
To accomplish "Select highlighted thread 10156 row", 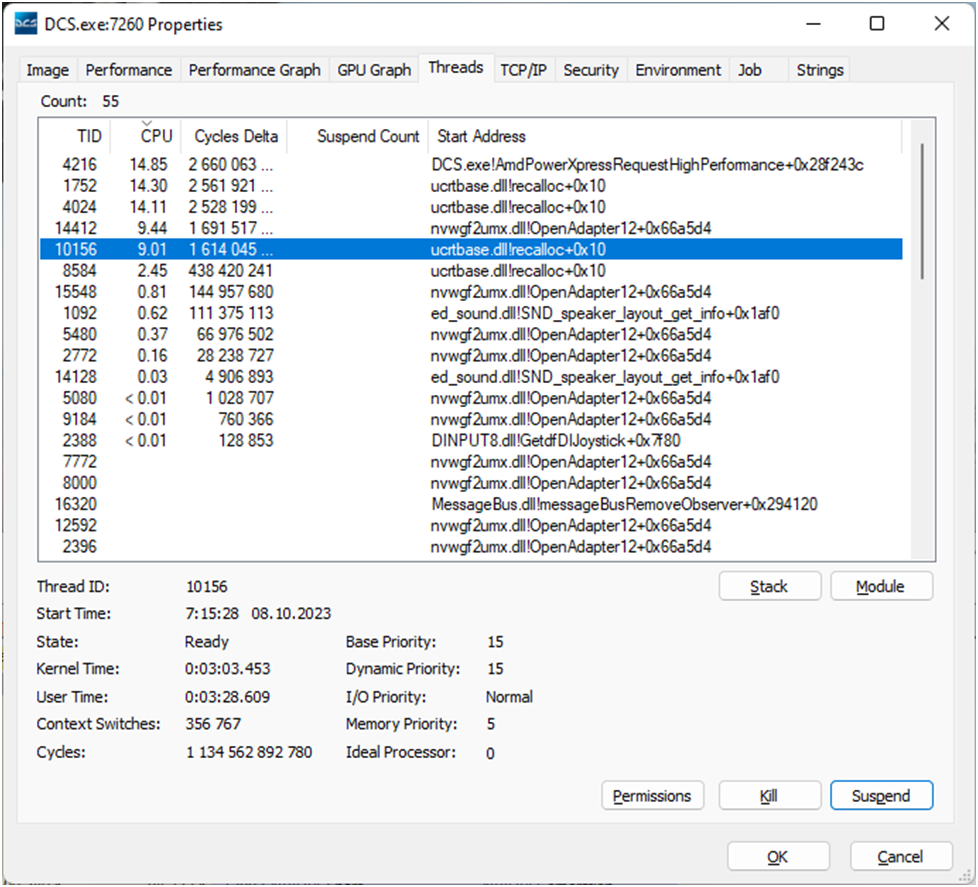I will pos(471,250).
